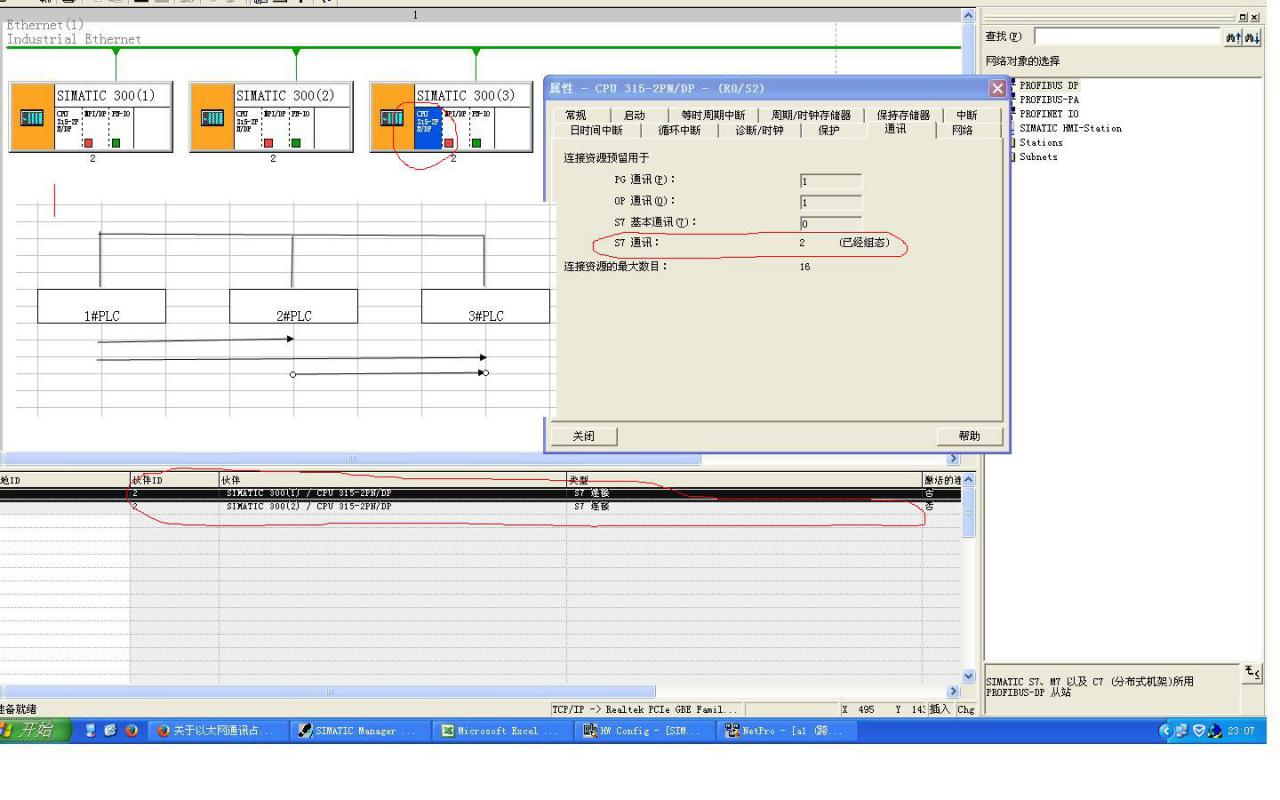Image resolution: width=1280 pixels, height=800 pixels.
Task: Switch to the 保护 tab
Action: tap(828, 130)
